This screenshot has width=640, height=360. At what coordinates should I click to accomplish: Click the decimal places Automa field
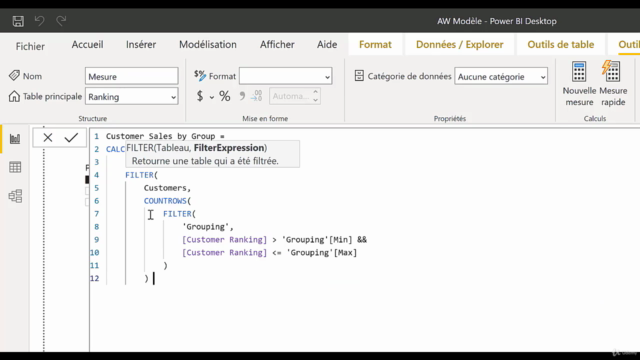[290, 96]
